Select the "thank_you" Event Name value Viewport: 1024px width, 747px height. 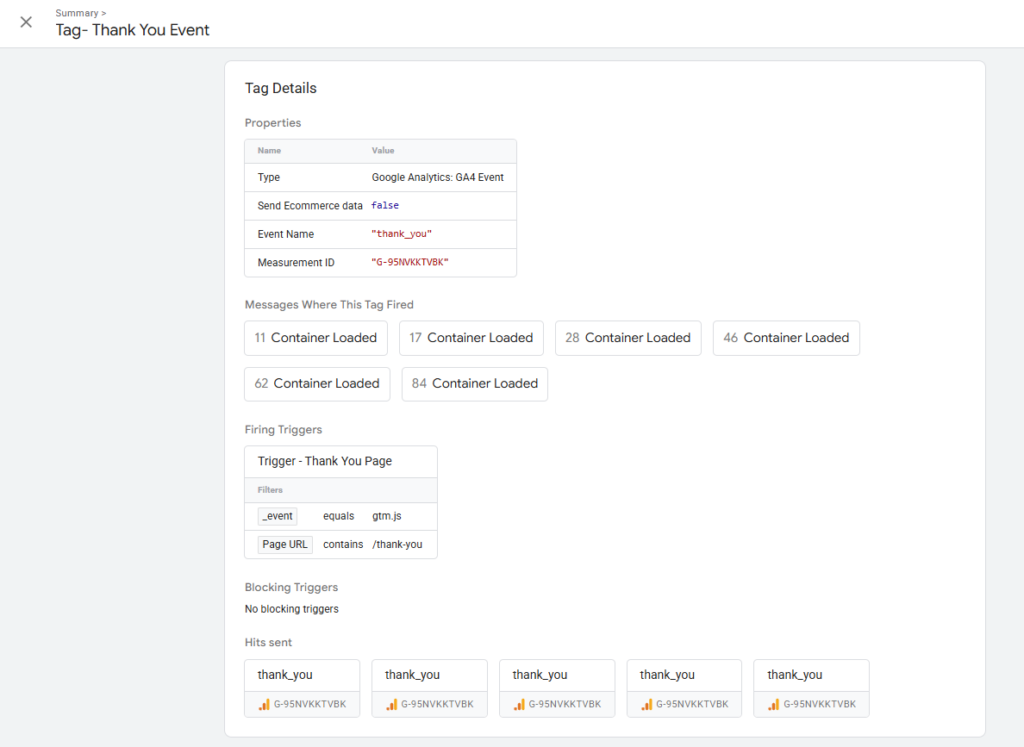click(402, 234)
